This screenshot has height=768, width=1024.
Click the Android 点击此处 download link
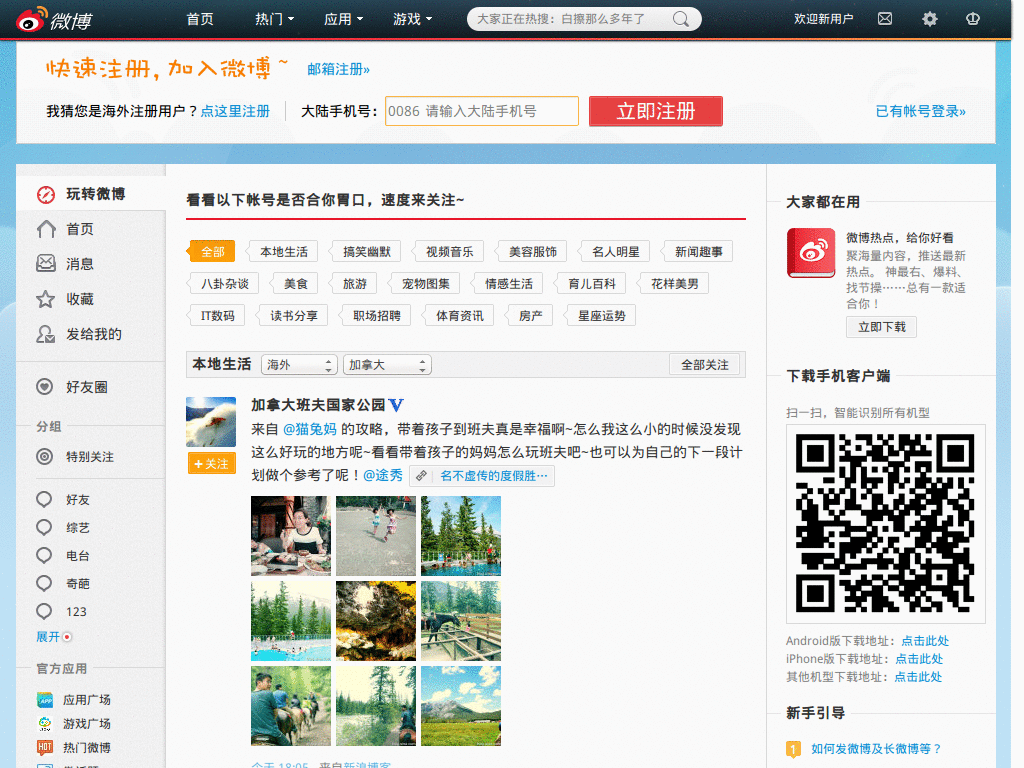925,641
